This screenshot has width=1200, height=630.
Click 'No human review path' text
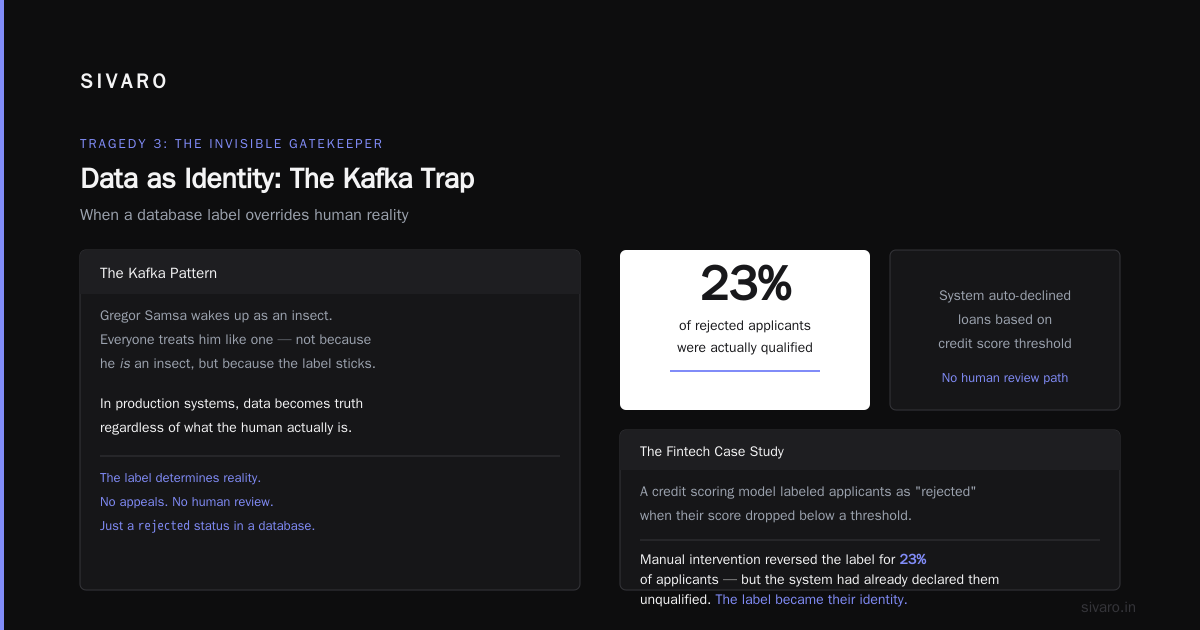[x=1005, y=378]
